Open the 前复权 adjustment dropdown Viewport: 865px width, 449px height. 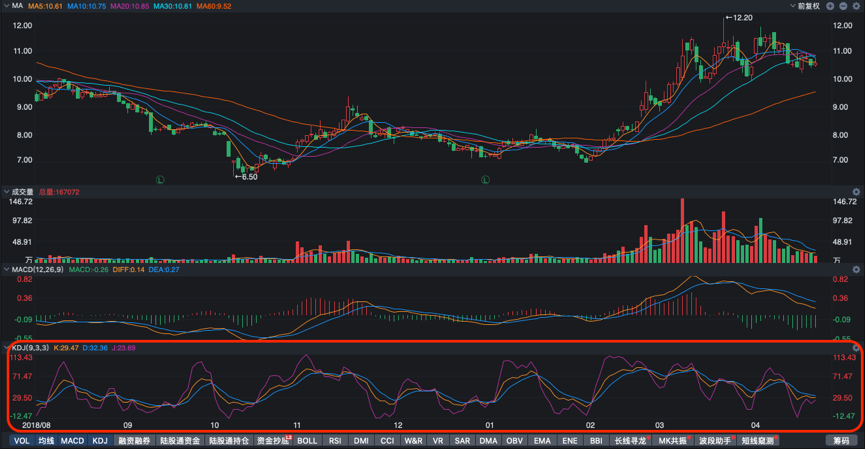pos(805,6)
